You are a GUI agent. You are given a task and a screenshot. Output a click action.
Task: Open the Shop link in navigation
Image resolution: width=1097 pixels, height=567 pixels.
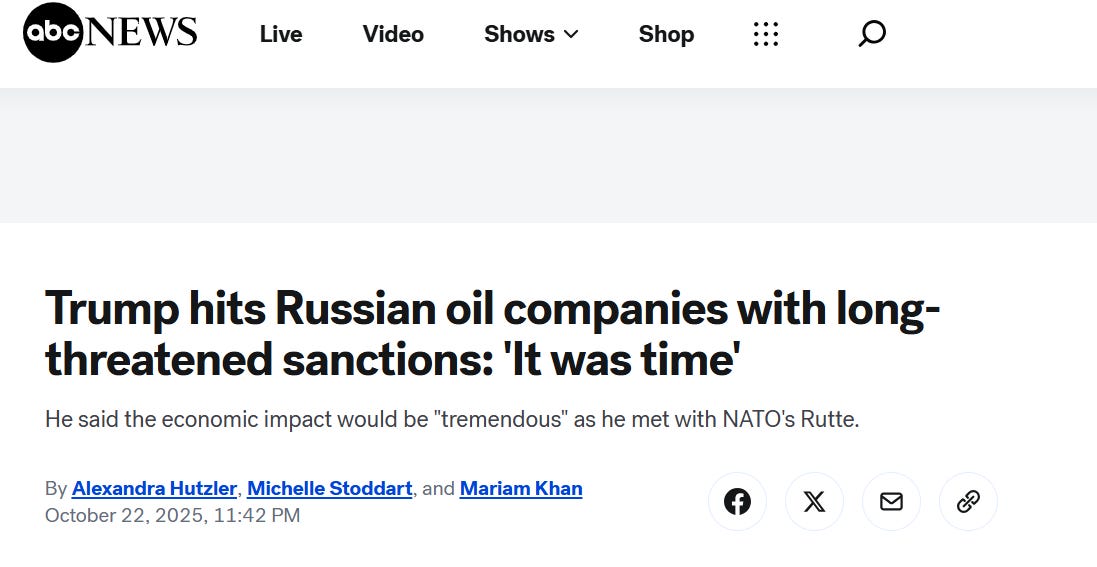pos(666,34)
